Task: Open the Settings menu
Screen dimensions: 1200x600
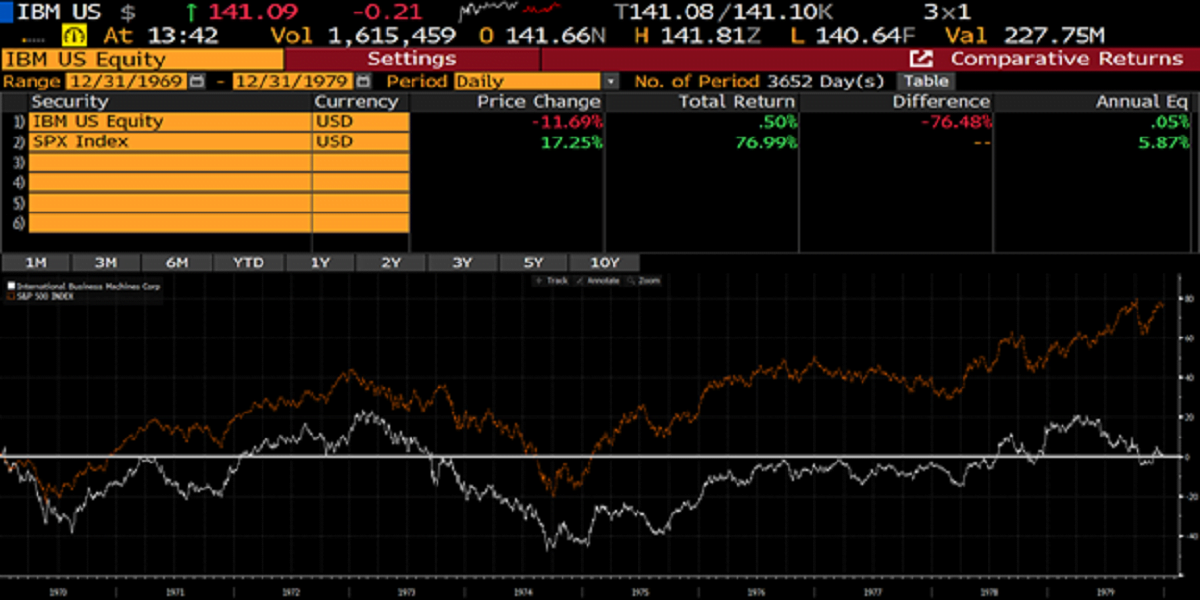Action: (411, 59)
